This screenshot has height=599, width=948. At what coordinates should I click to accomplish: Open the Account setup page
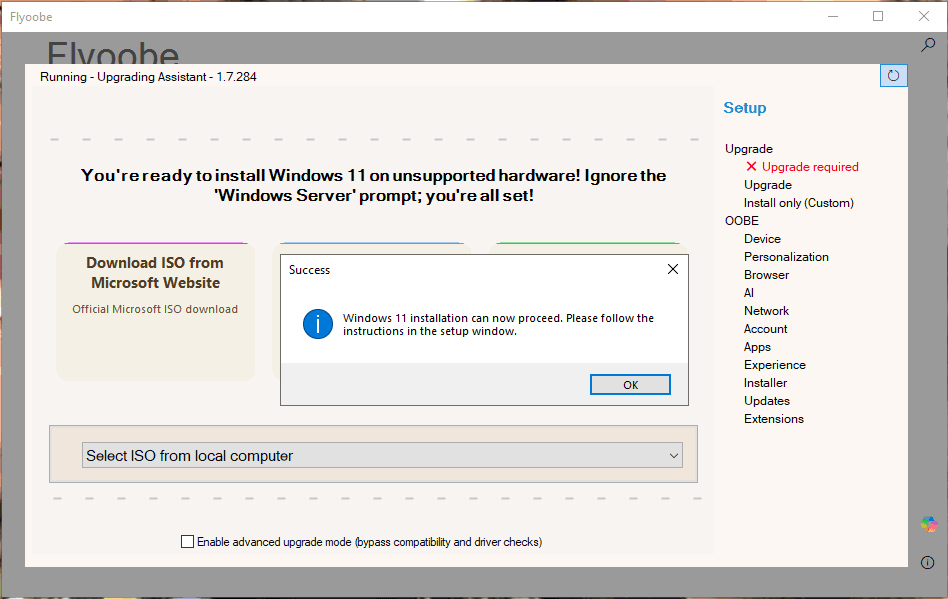[765, 329]
